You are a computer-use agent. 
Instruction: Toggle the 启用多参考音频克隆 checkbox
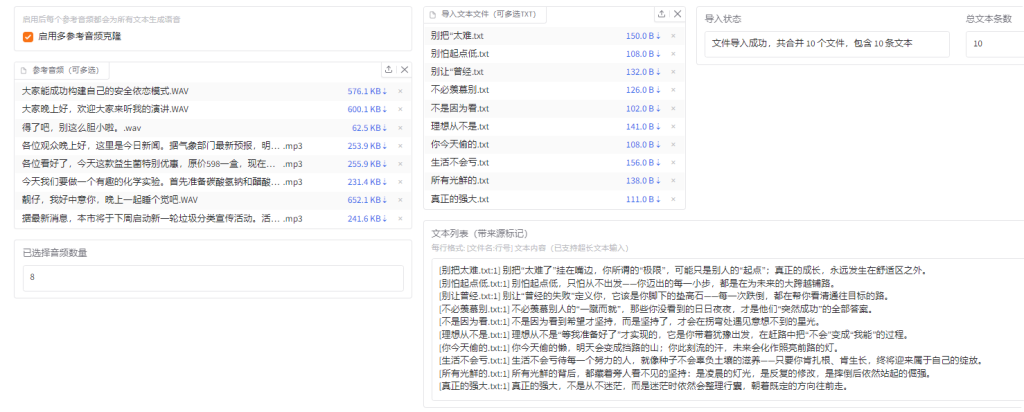[28, 36]
